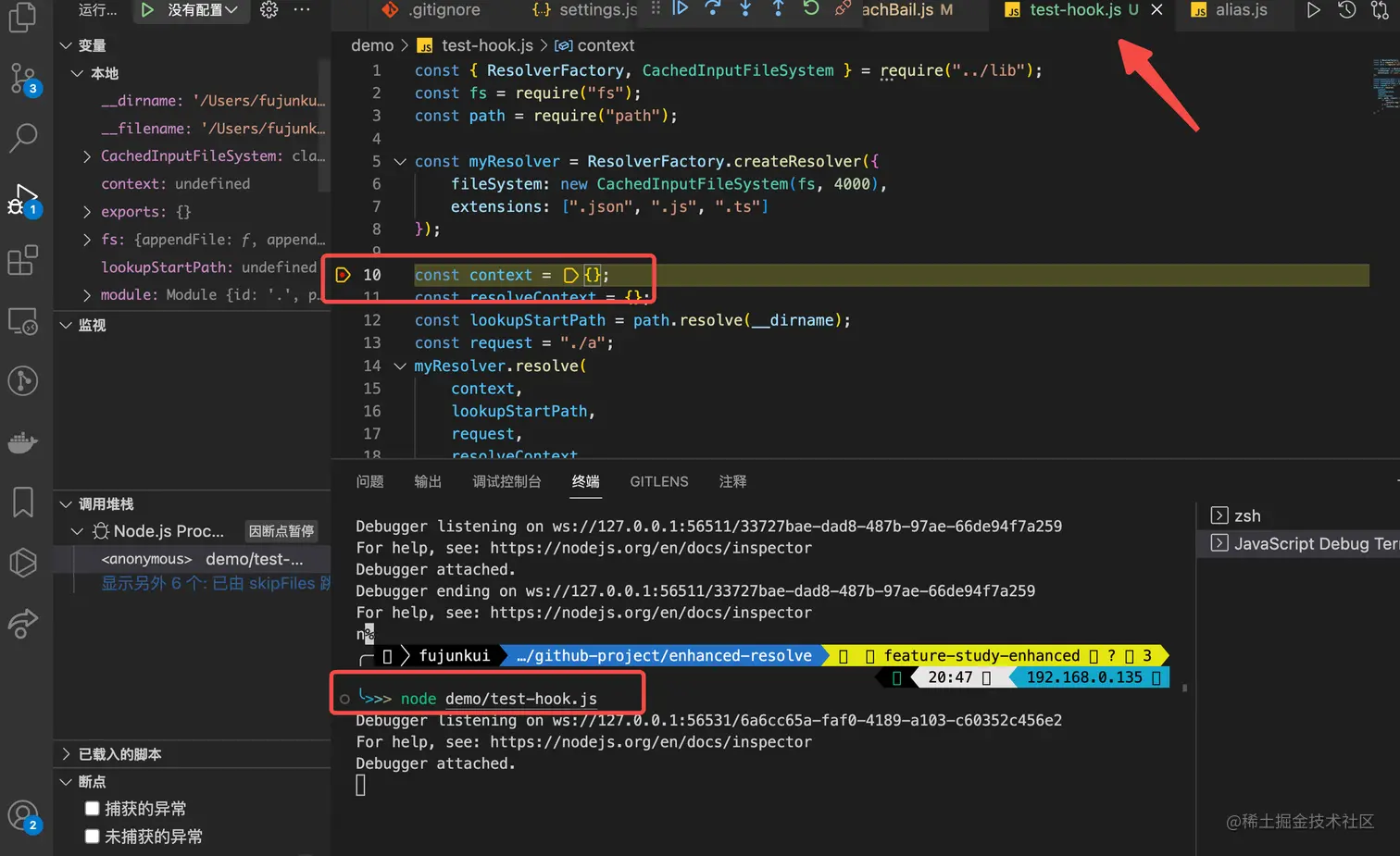Open the Source Control view in activity bar
The height and width of the screenshot is (856, 1400).
22,78
